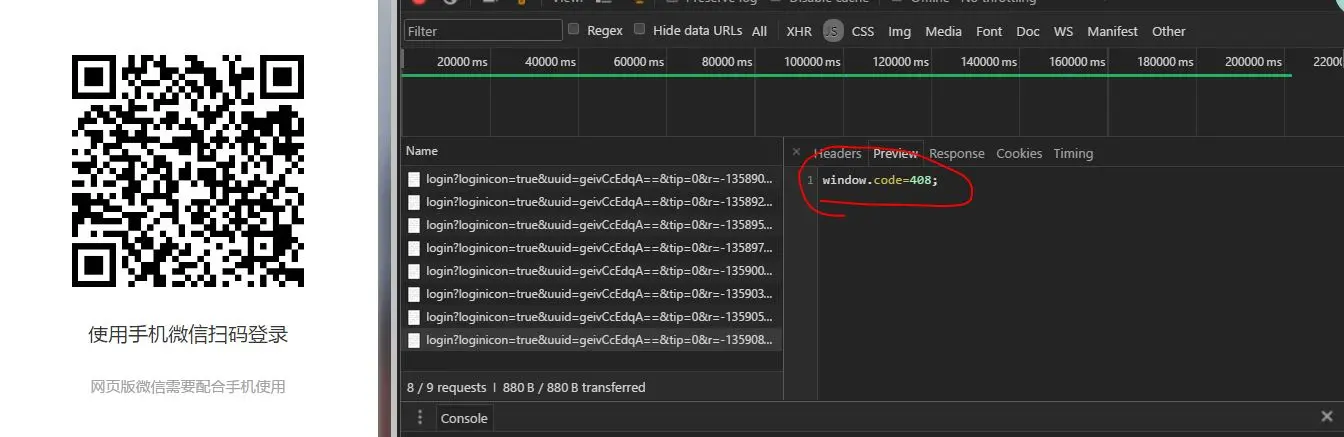Filter requests by XHR
This screenshot has height=437, width=1344.
tap(799, 31)
